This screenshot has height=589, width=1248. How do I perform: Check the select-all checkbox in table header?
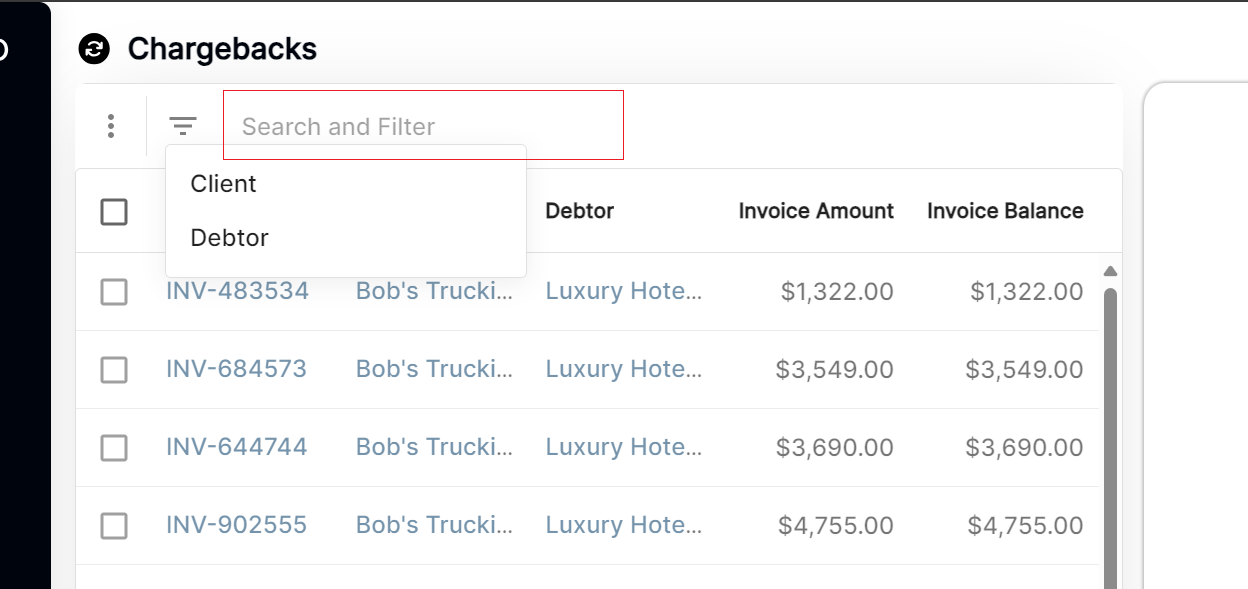tap(113, 212)
